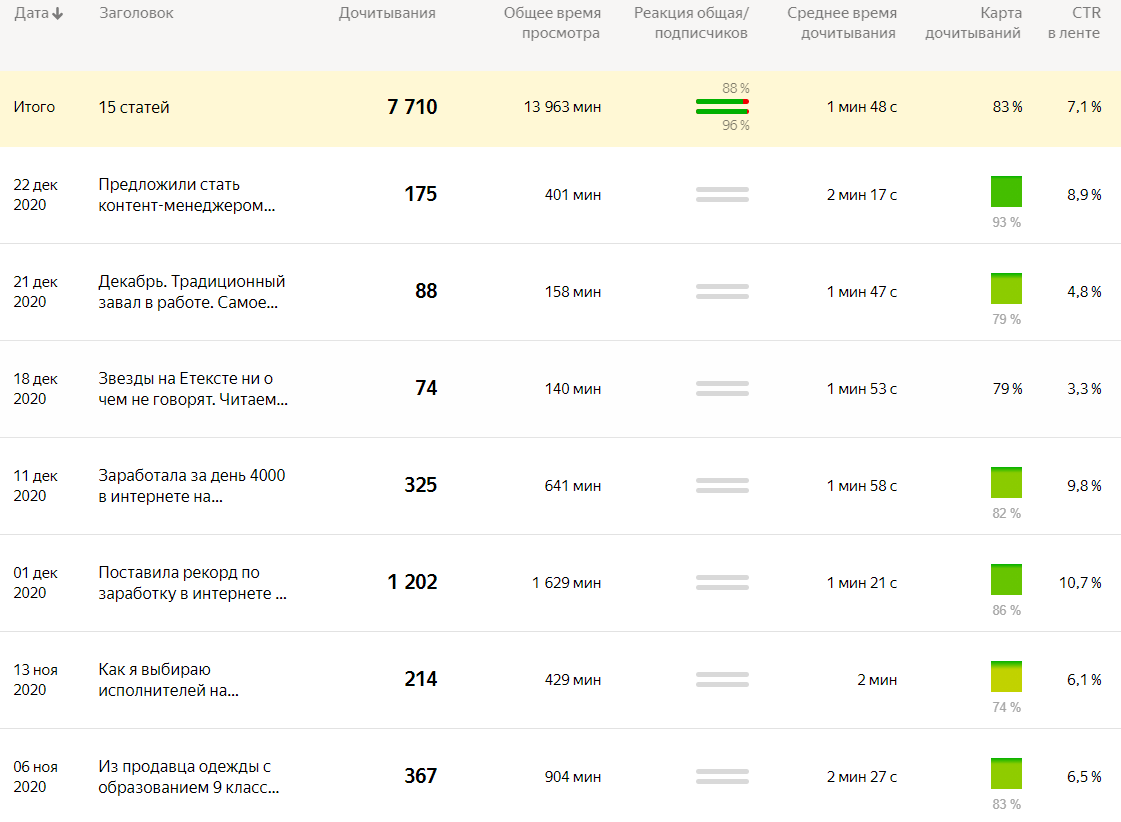Viewport: 1121px width, 822px height.
Task: Click the read-through map square for 06 ноя article
Action: [x=1006, y=774]
